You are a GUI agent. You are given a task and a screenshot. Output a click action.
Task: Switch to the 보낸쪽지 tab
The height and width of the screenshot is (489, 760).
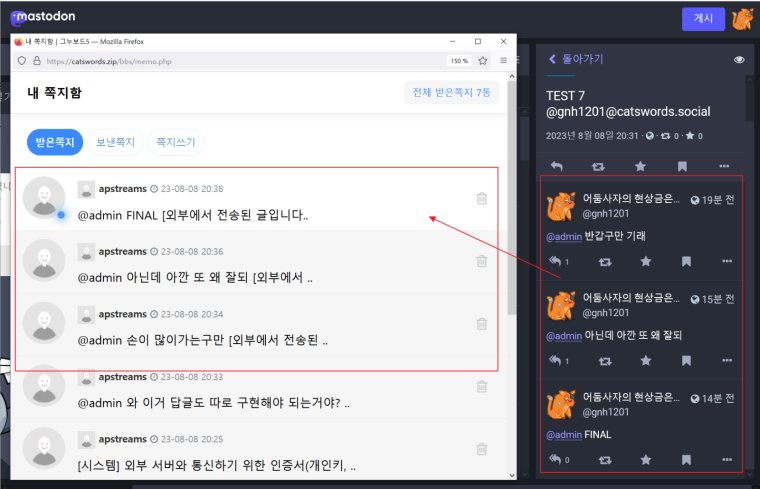[x=115, y=142]
